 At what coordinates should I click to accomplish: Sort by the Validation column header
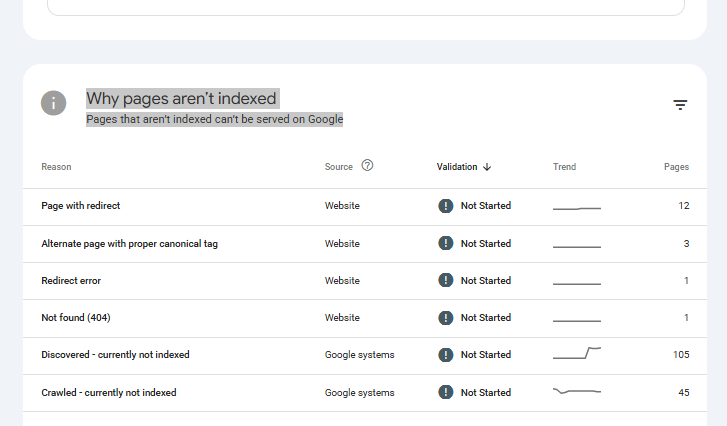457,167
